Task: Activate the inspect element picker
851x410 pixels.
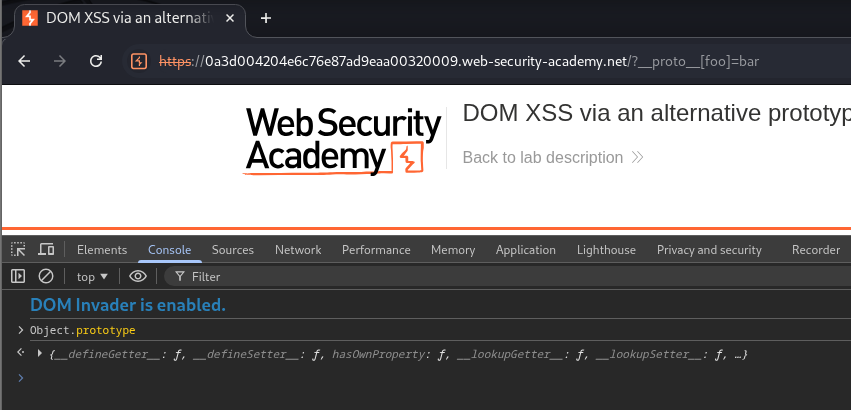Action: [x=18, y=250]
